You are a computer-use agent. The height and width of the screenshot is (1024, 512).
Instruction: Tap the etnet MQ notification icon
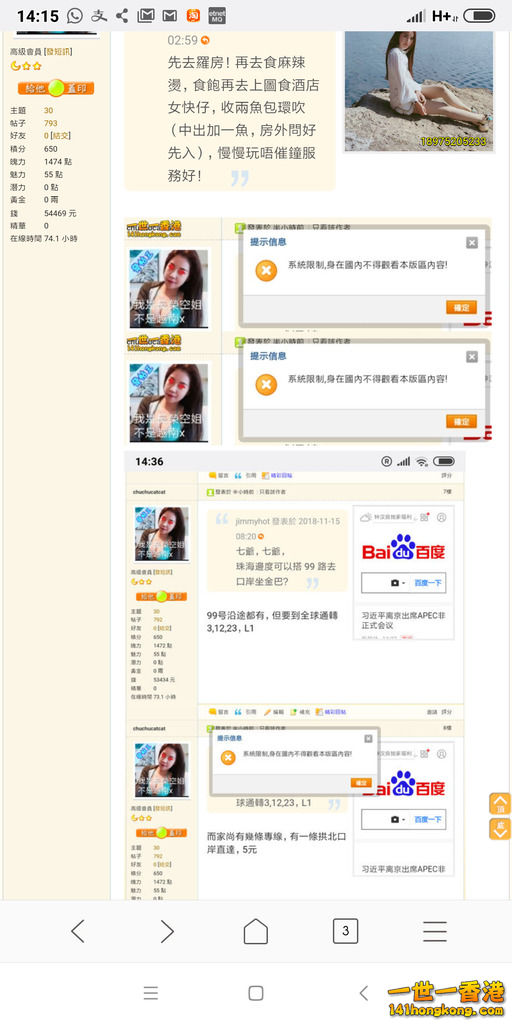pos(215,16)
